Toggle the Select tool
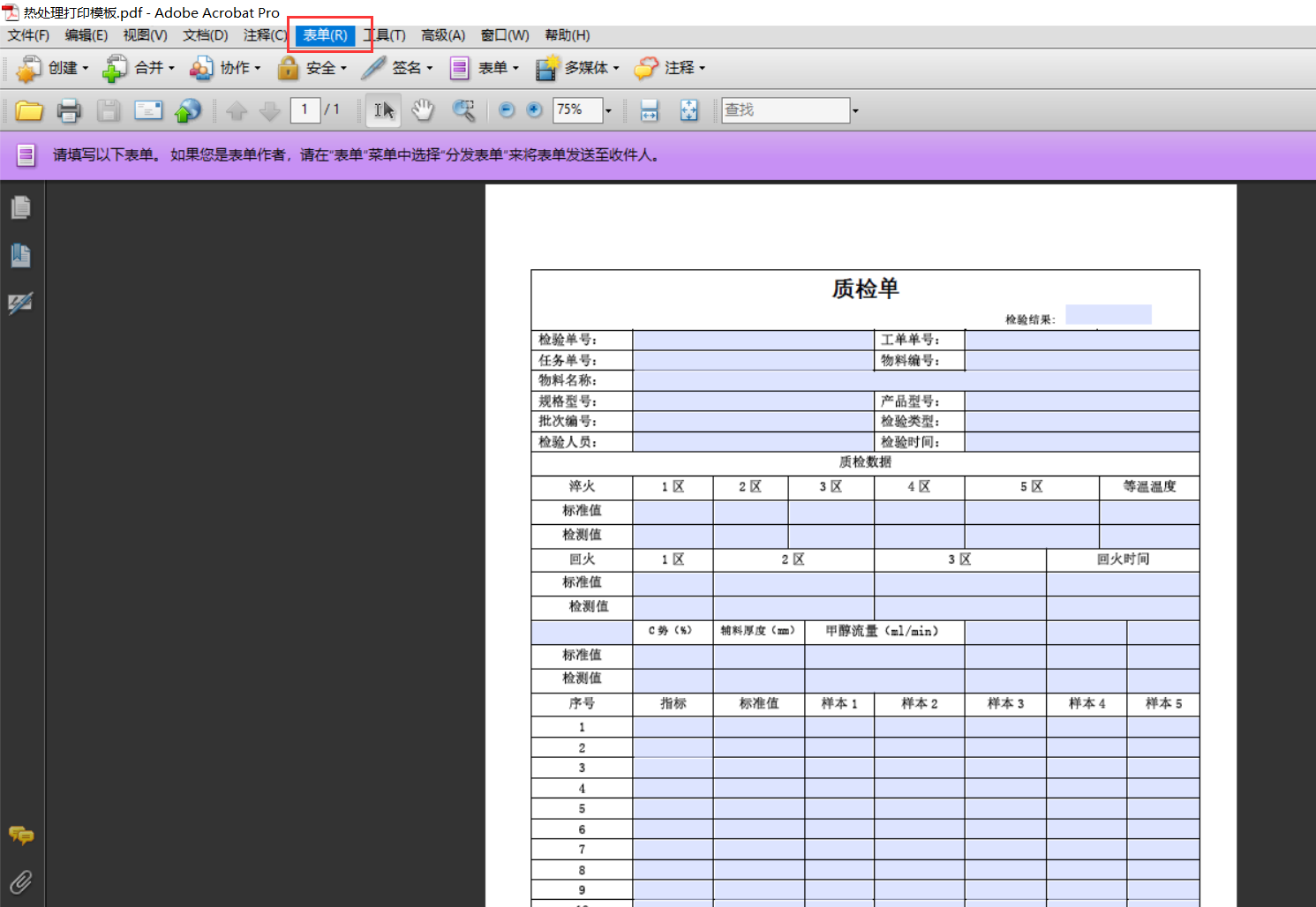1316x907 pixels. click(382, 109)
